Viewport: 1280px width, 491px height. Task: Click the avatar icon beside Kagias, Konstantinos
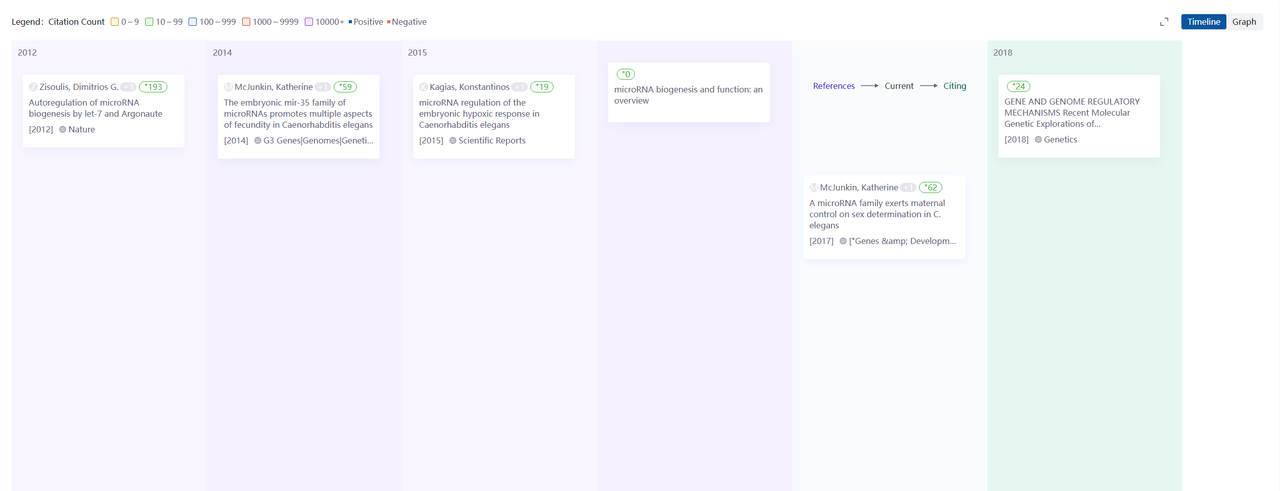pos(423,87)
